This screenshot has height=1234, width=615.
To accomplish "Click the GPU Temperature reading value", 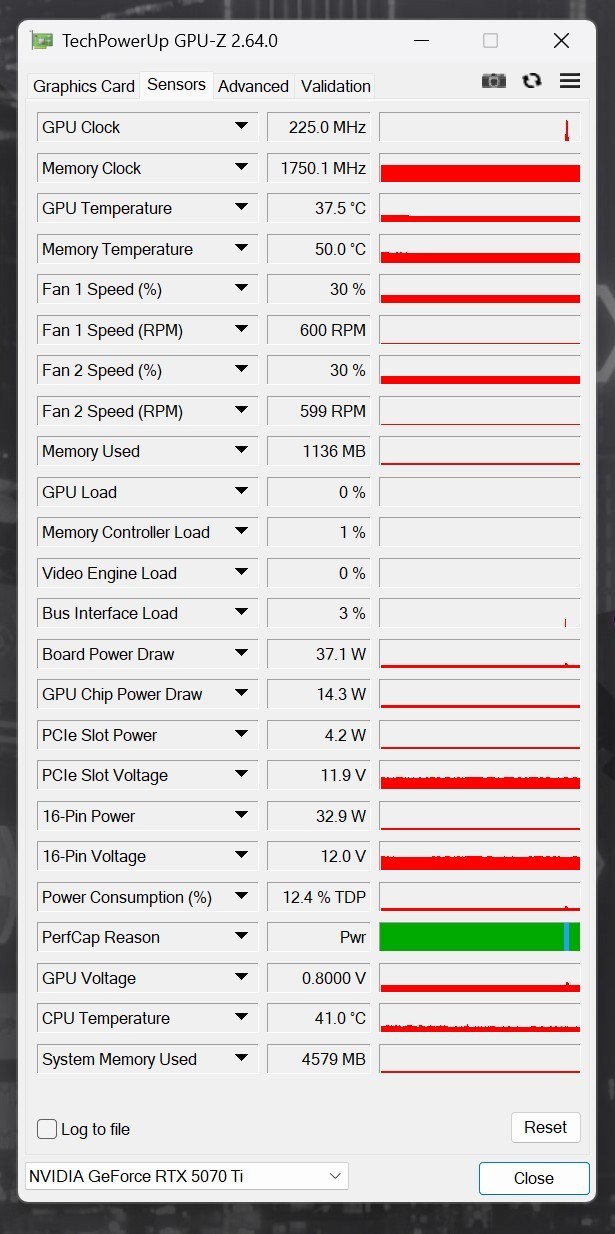I will (318, 208).
